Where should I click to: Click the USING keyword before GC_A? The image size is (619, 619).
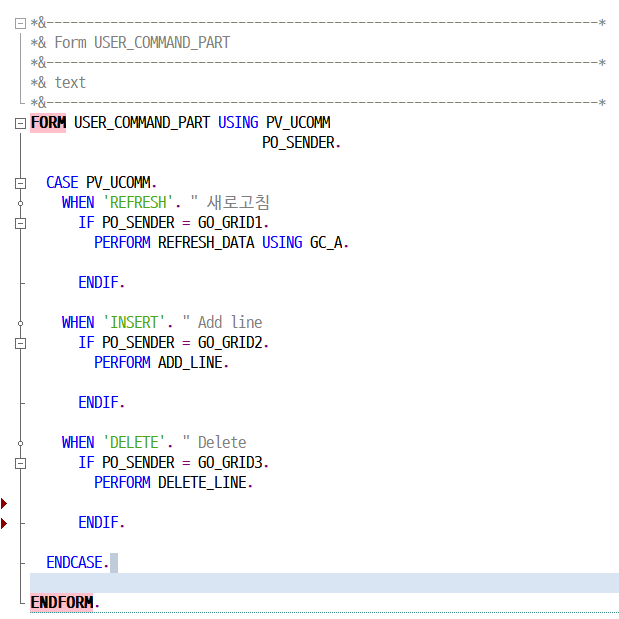(282, 243)
